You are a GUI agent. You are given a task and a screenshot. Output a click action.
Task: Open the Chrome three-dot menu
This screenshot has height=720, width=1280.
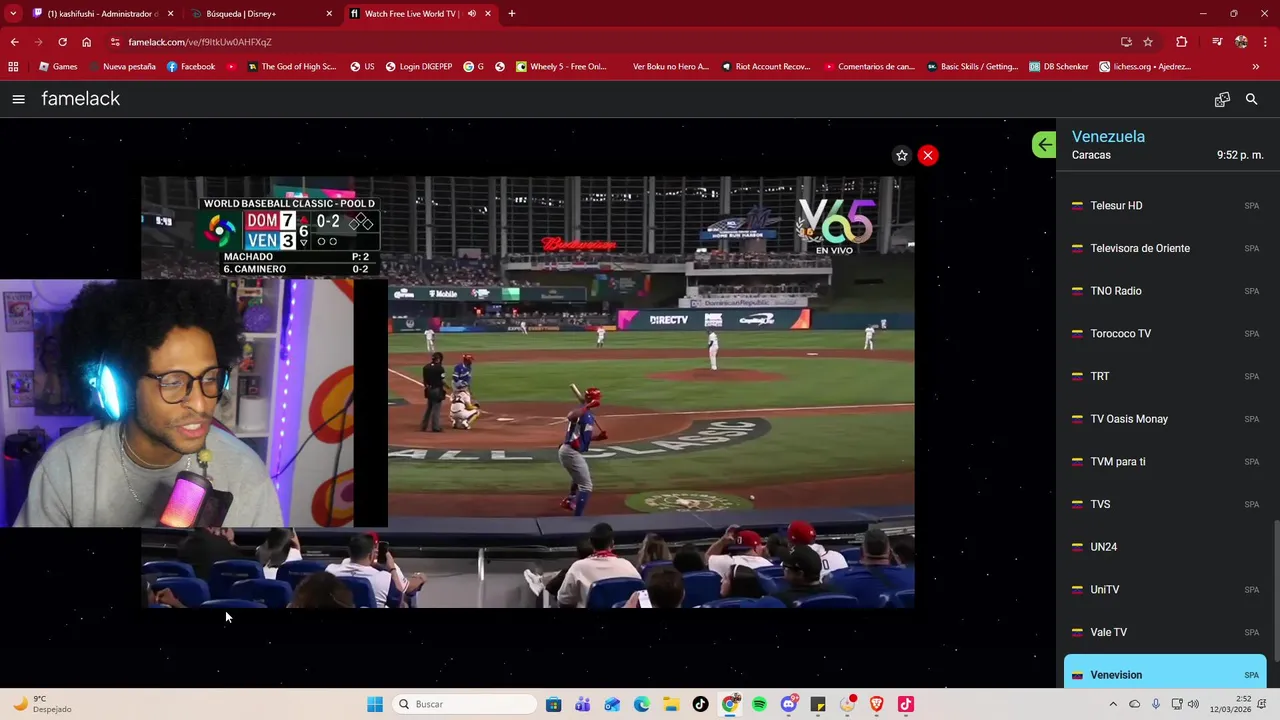1265,42
